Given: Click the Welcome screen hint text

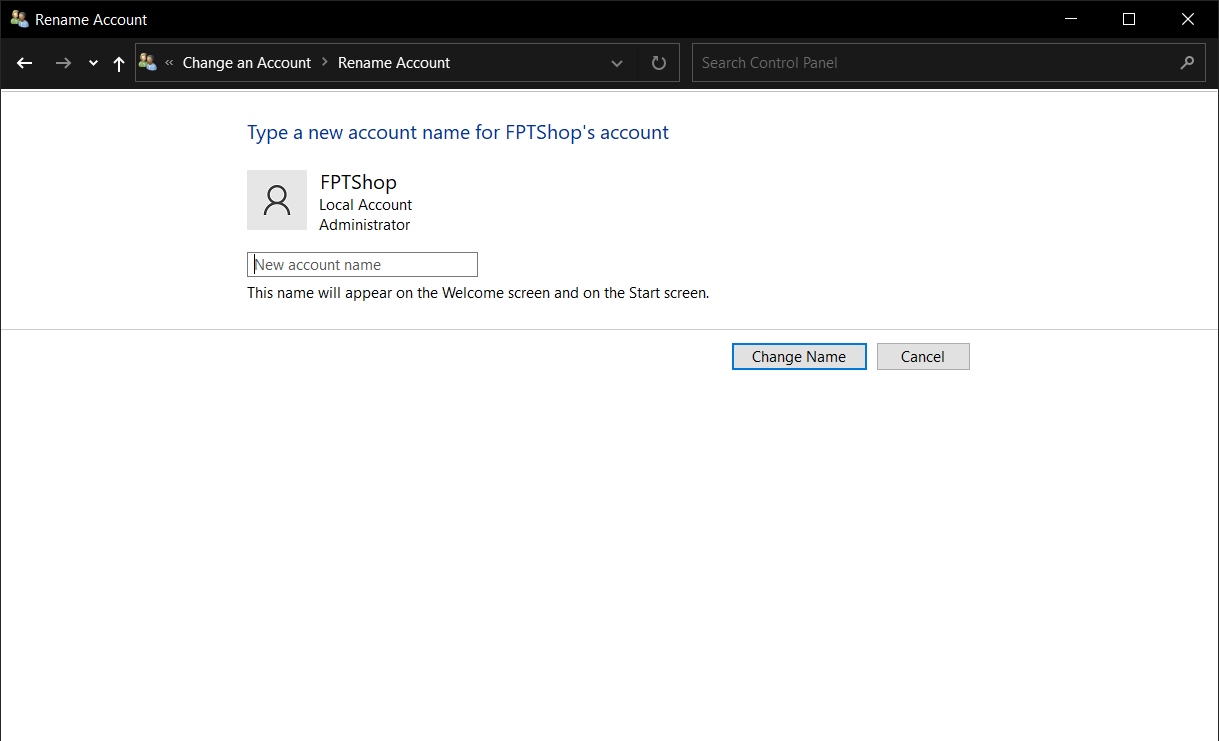Looking at the screenshot, I should click(x=478, y=293).
